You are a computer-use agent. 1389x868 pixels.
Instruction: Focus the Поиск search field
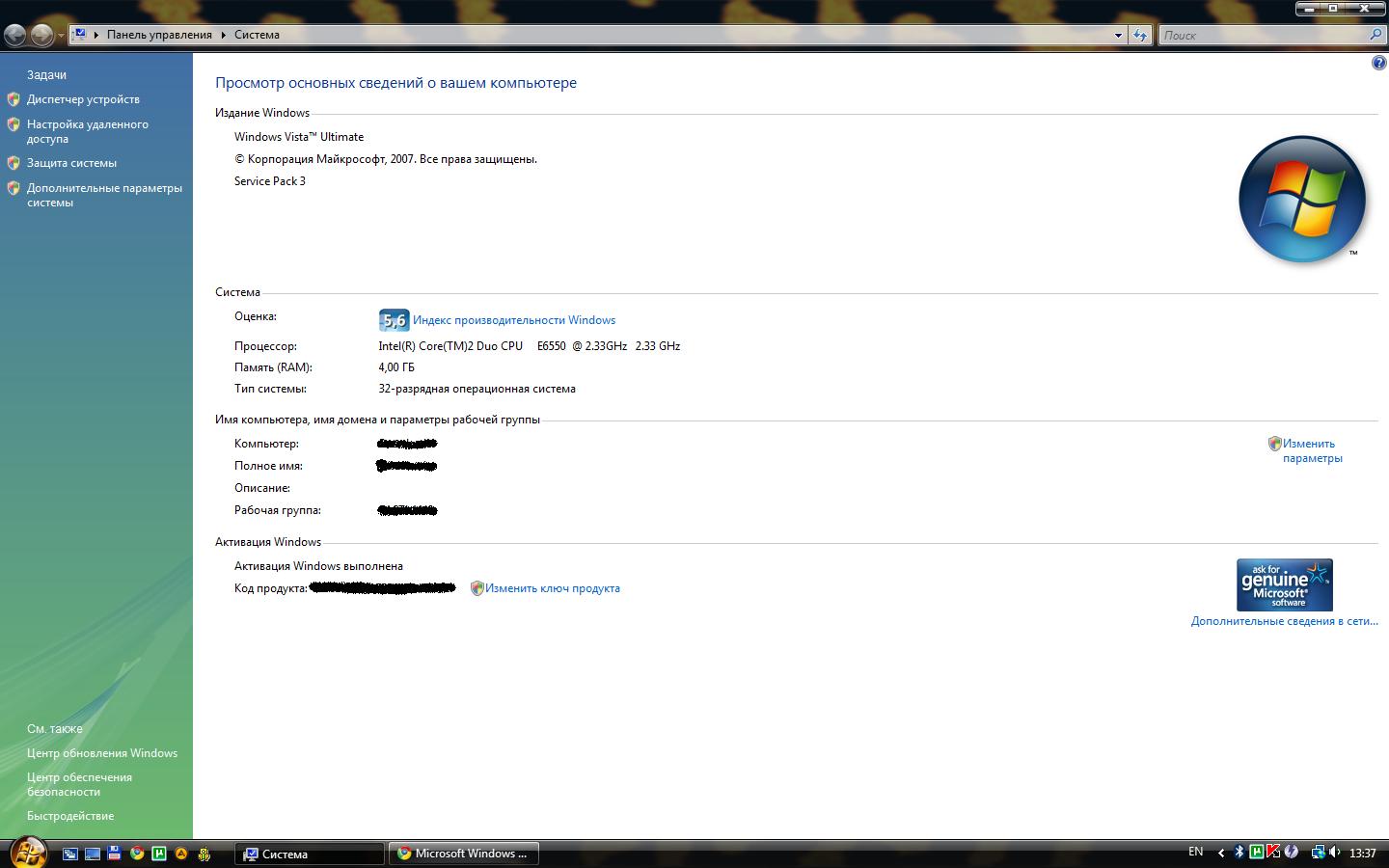[1264, 35]
